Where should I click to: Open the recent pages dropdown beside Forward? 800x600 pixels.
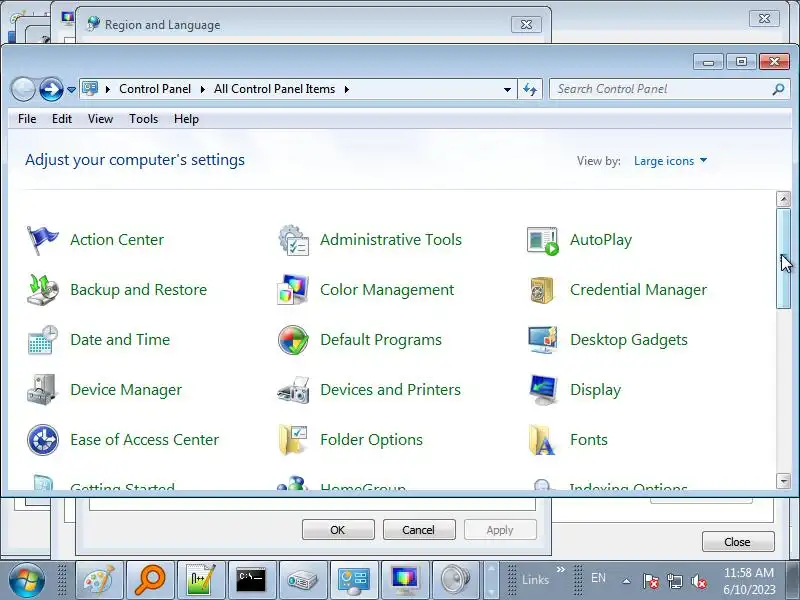tap(71, 90)
